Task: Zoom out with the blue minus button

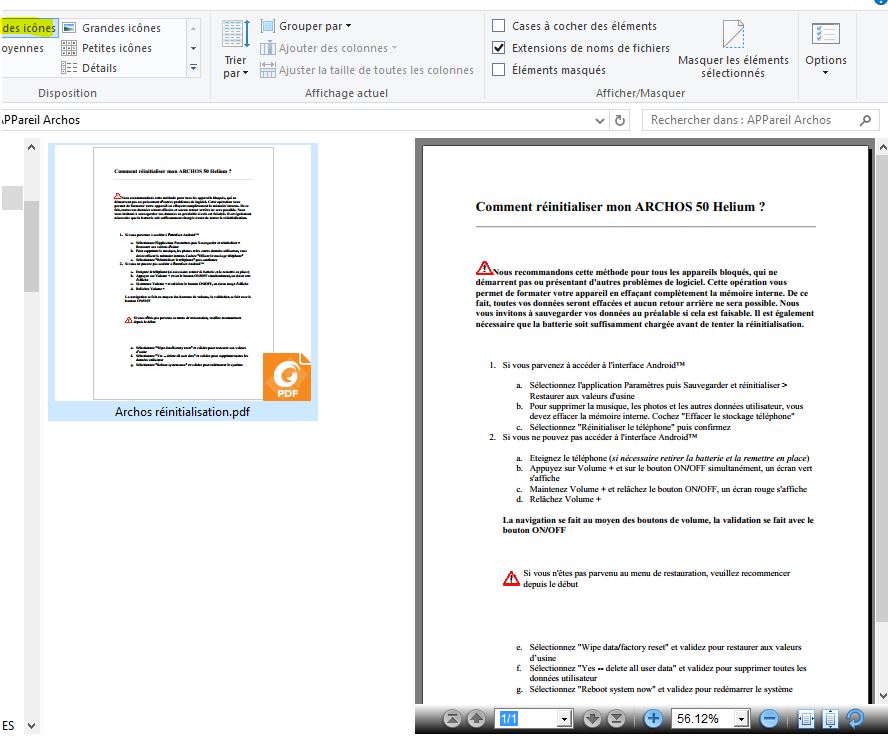Action: pos(769,719)
